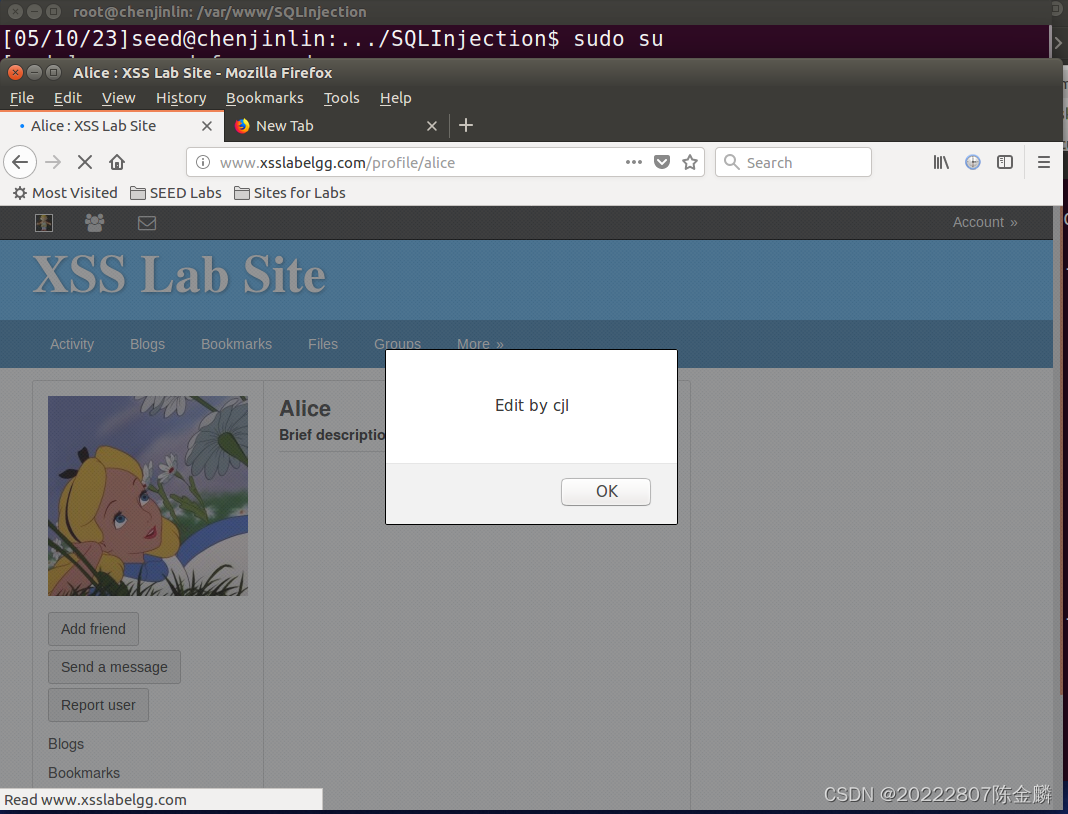Close the New Tab tab

[432, 126]
